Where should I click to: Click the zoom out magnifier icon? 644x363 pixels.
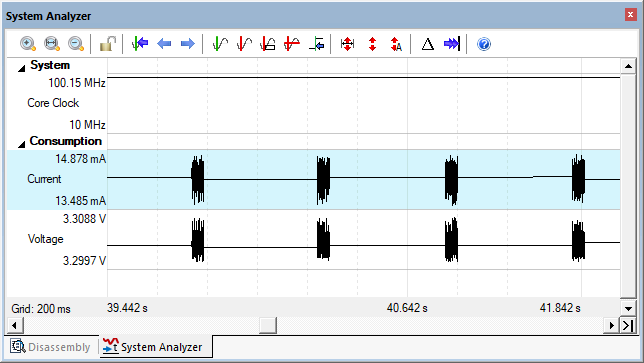point(76,44)
